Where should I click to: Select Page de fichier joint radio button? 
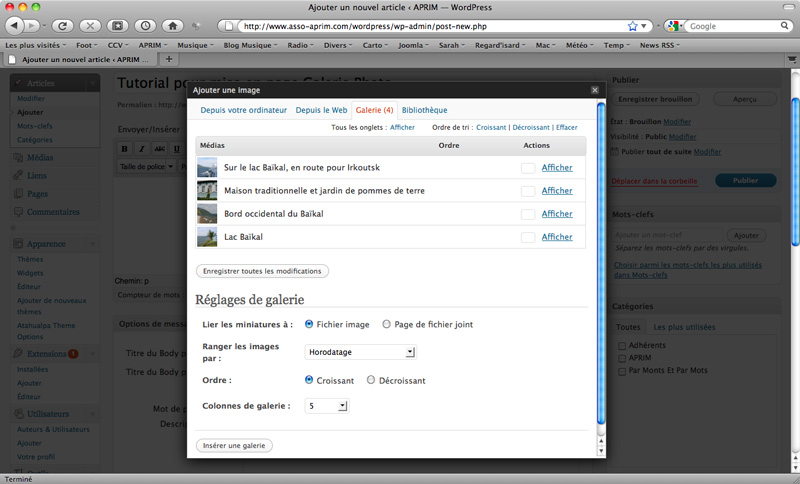pos(386,324)
